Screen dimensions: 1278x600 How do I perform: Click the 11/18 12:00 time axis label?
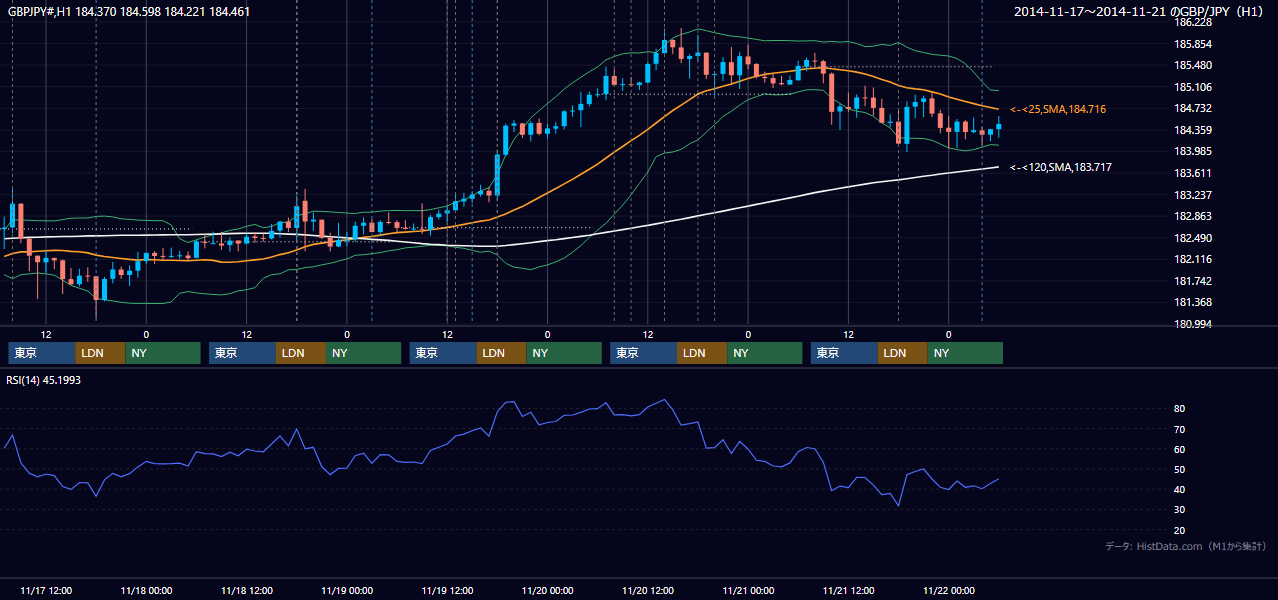pyautogui.click(x=247, y=590)
